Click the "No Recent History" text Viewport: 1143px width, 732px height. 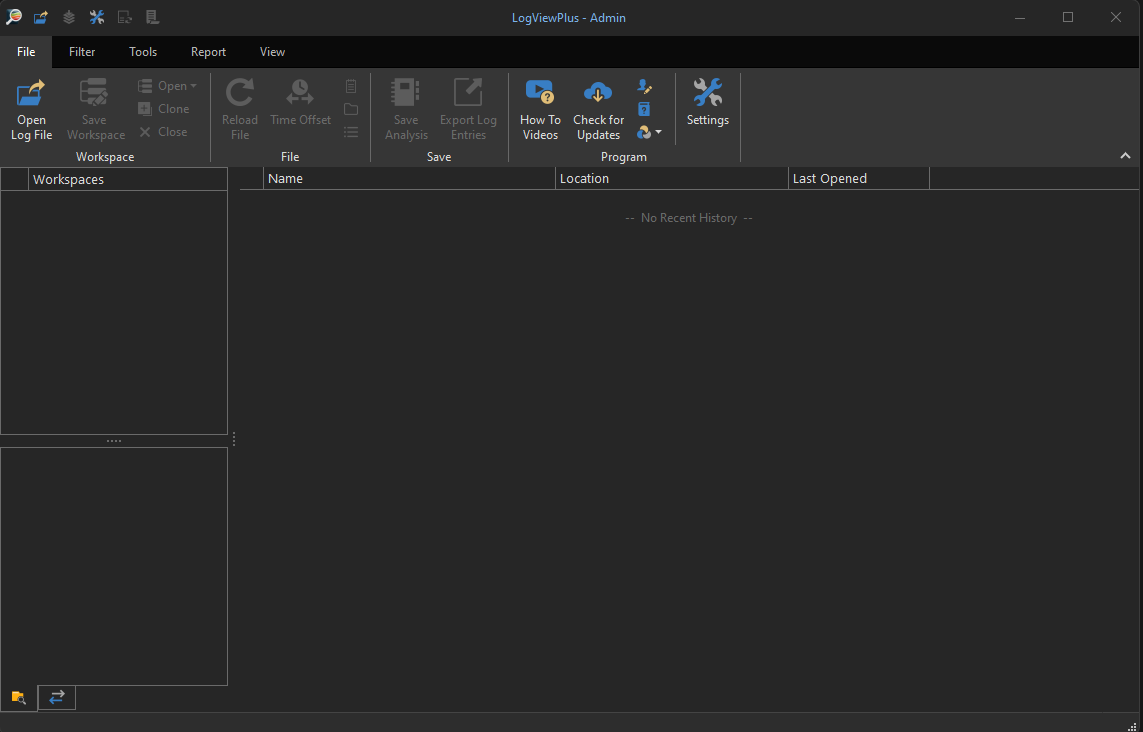pyautogui.click(x=689, y=218)
